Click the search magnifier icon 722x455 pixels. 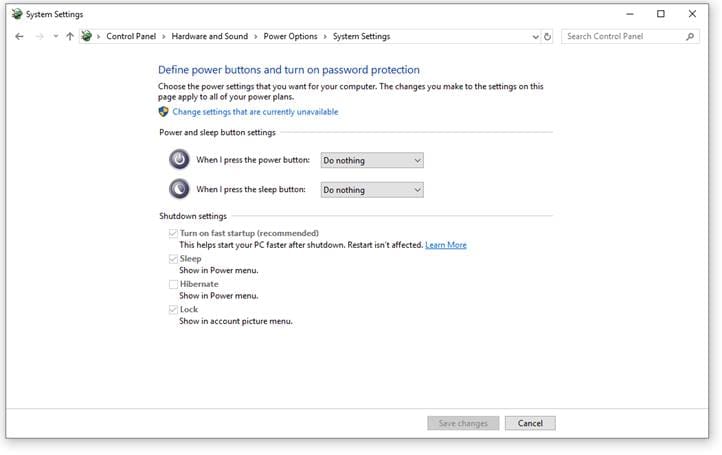click(690, 36)
